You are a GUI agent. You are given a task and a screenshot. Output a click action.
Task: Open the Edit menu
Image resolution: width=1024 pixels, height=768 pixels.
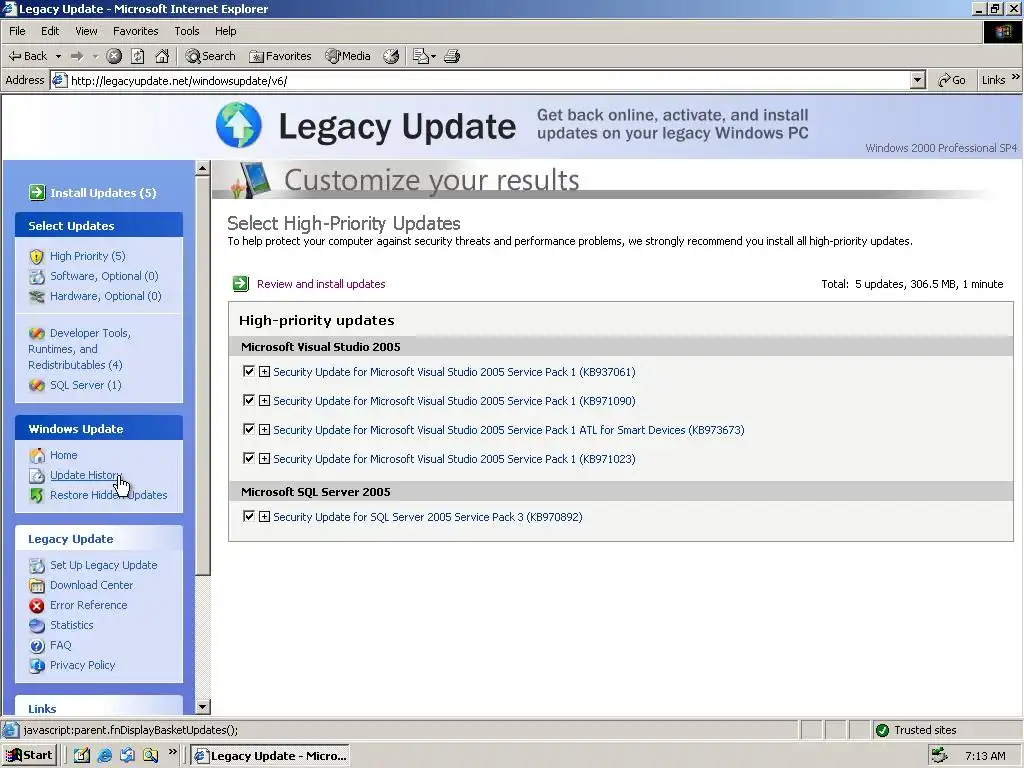point(50,31)
